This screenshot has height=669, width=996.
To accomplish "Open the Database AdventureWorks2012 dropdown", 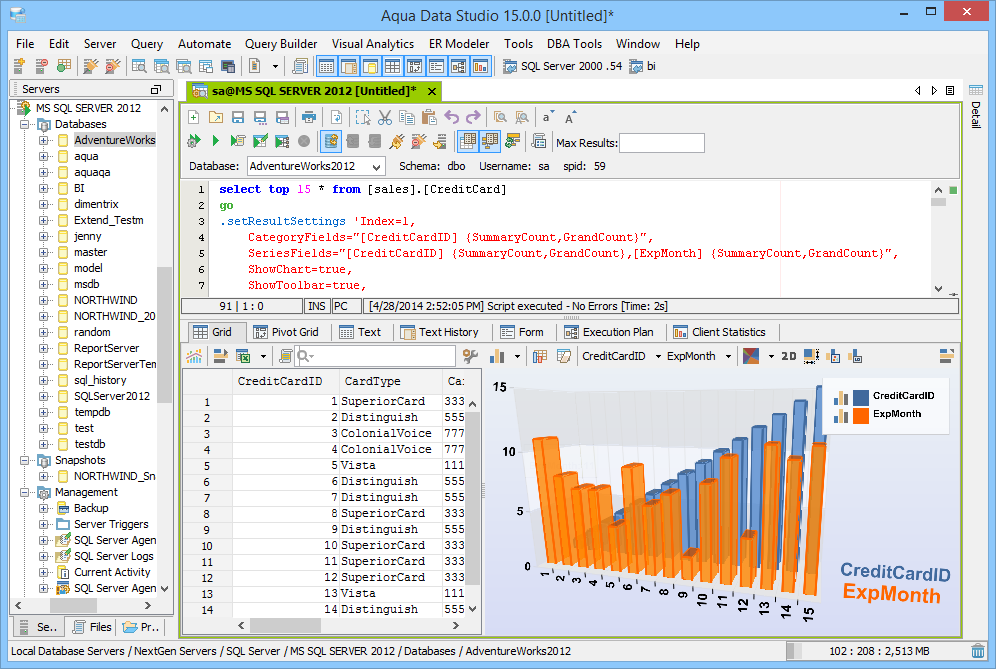I will click(377, 166).
